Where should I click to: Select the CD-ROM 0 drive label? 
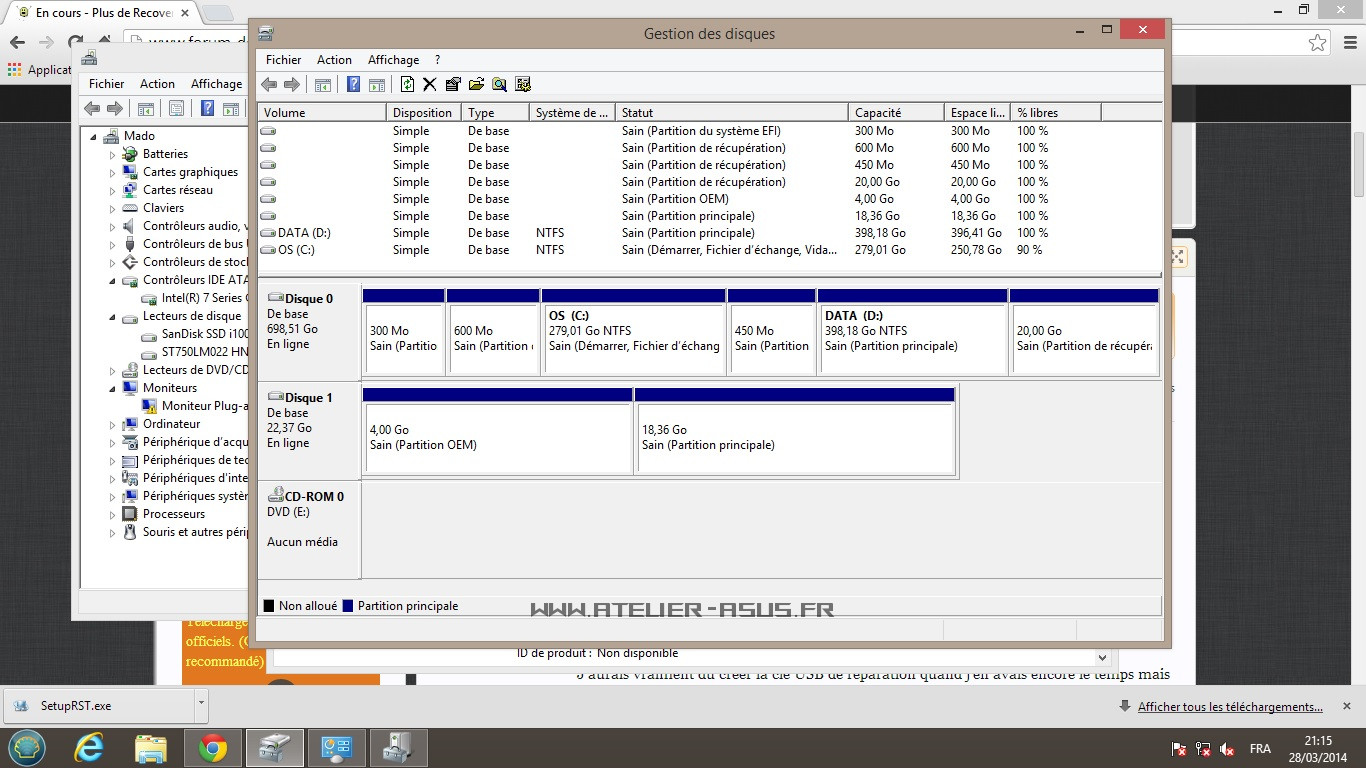click(313, 496)
